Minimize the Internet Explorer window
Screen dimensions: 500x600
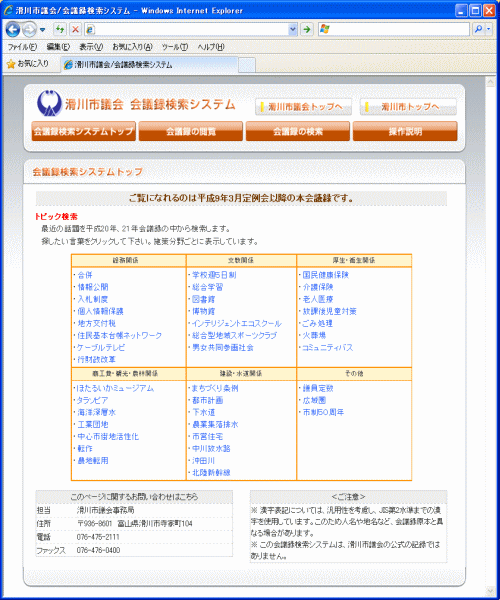point(461,10)
